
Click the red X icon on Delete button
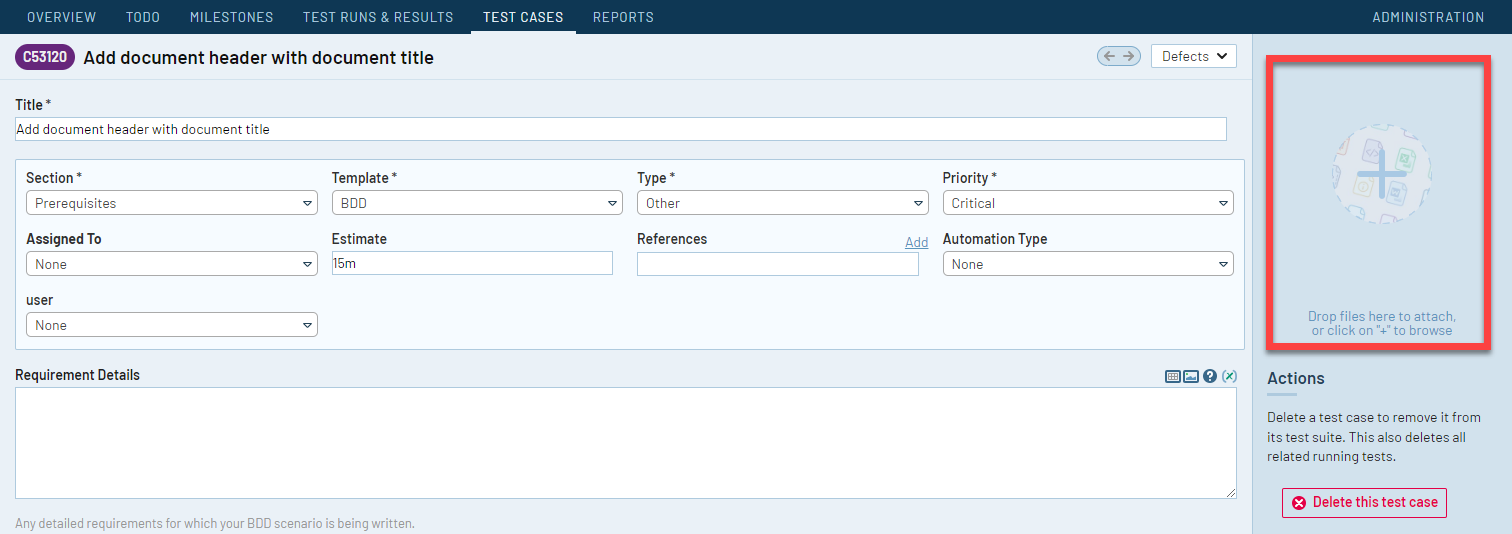coord(1299,503)
